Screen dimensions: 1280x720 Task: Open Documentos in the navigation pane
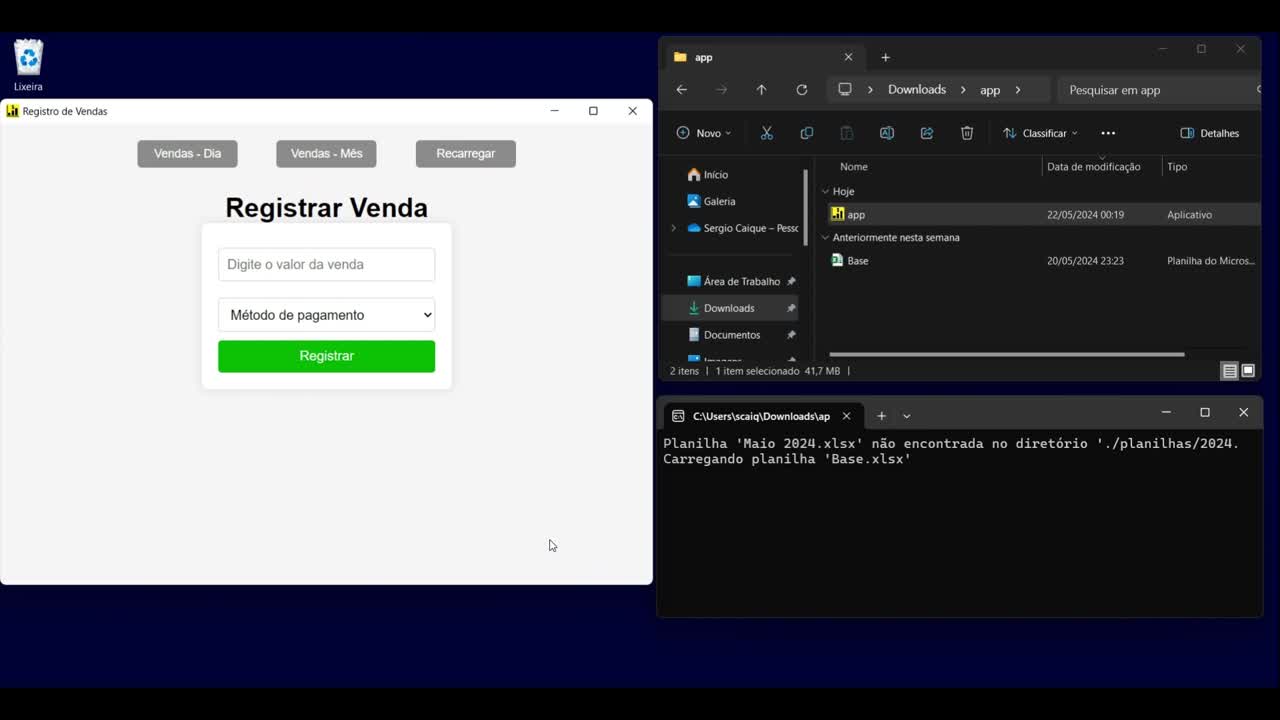pyautogui.click(x=731, y=335)
